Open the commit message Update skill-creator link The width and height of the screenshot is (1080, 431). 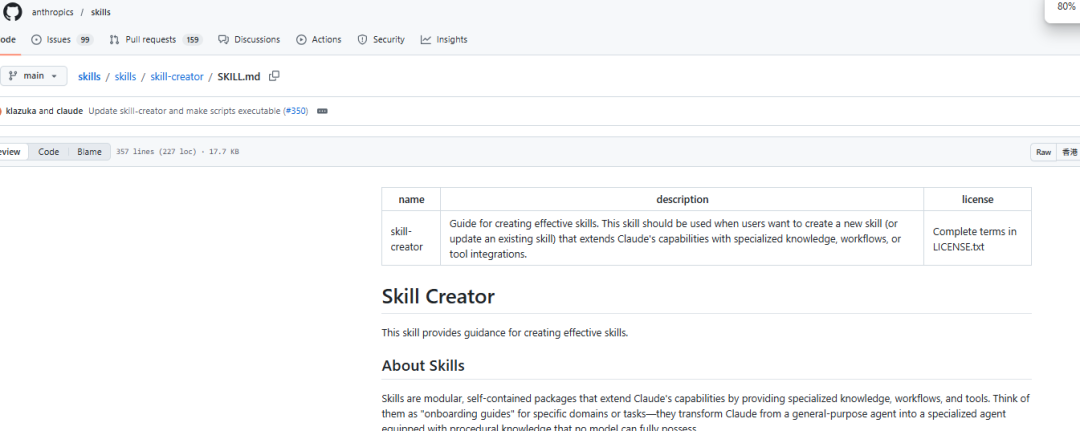click(x=185, y=111)
